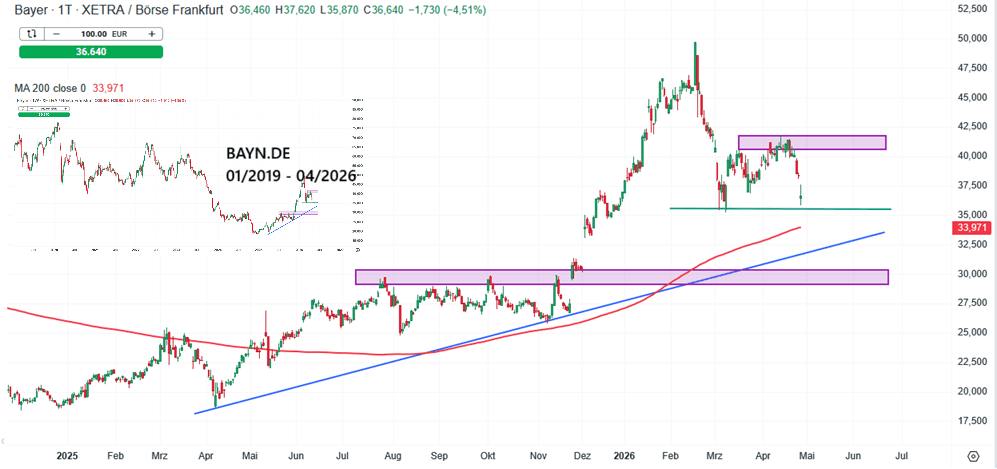Click the 27,500 price axis label
The height and width of the screenshot is (469, 997).
click(972, 303)
